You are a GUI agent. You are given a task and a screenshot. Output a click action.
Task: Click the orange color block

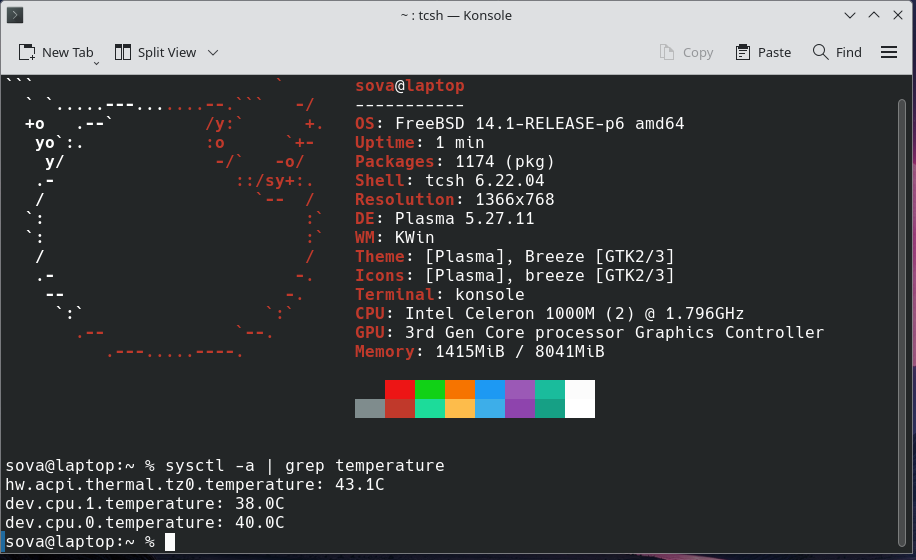460,389
